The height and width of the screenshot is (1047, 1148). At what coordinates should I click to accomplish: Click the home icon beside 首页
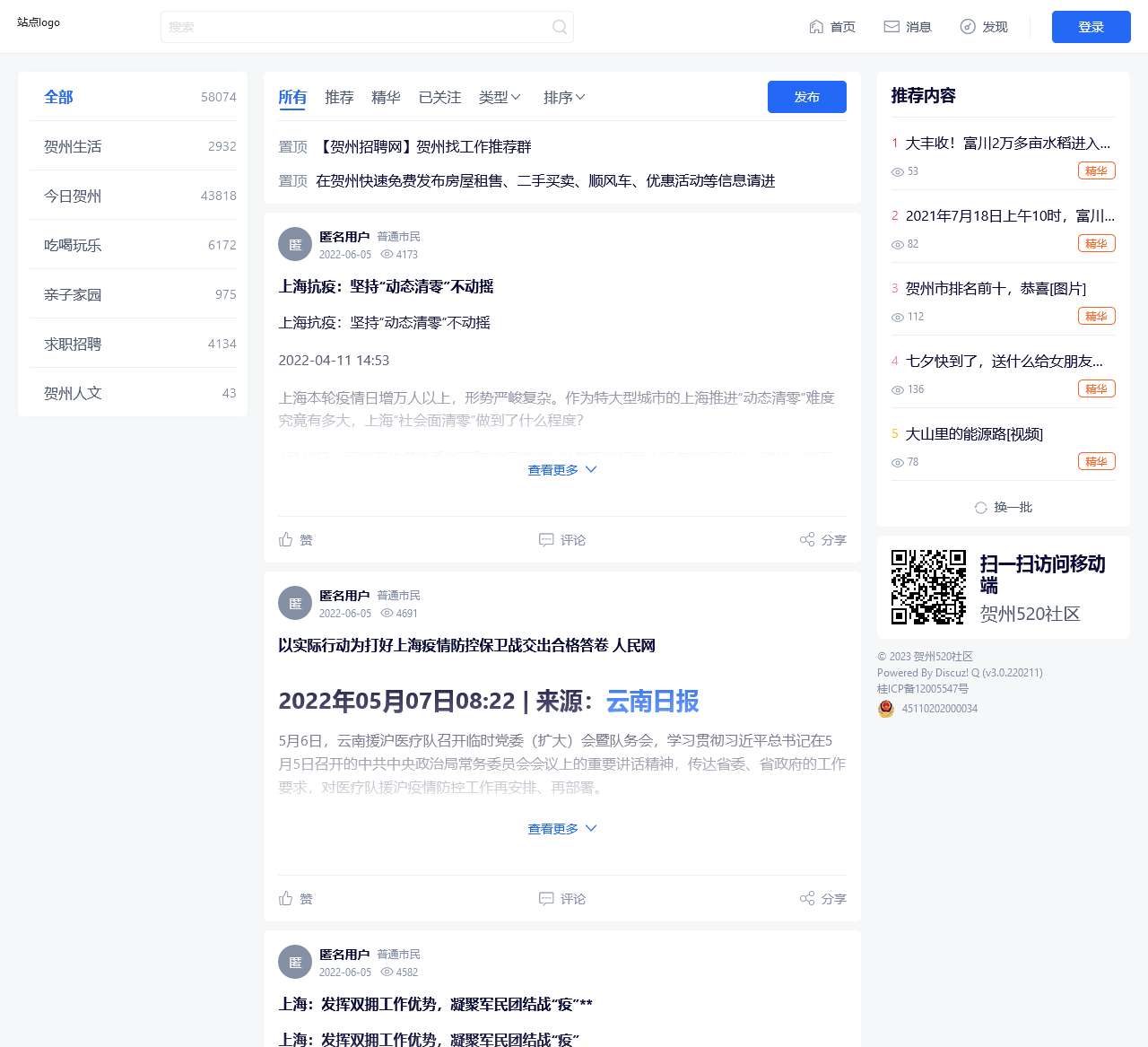(816, 27)
